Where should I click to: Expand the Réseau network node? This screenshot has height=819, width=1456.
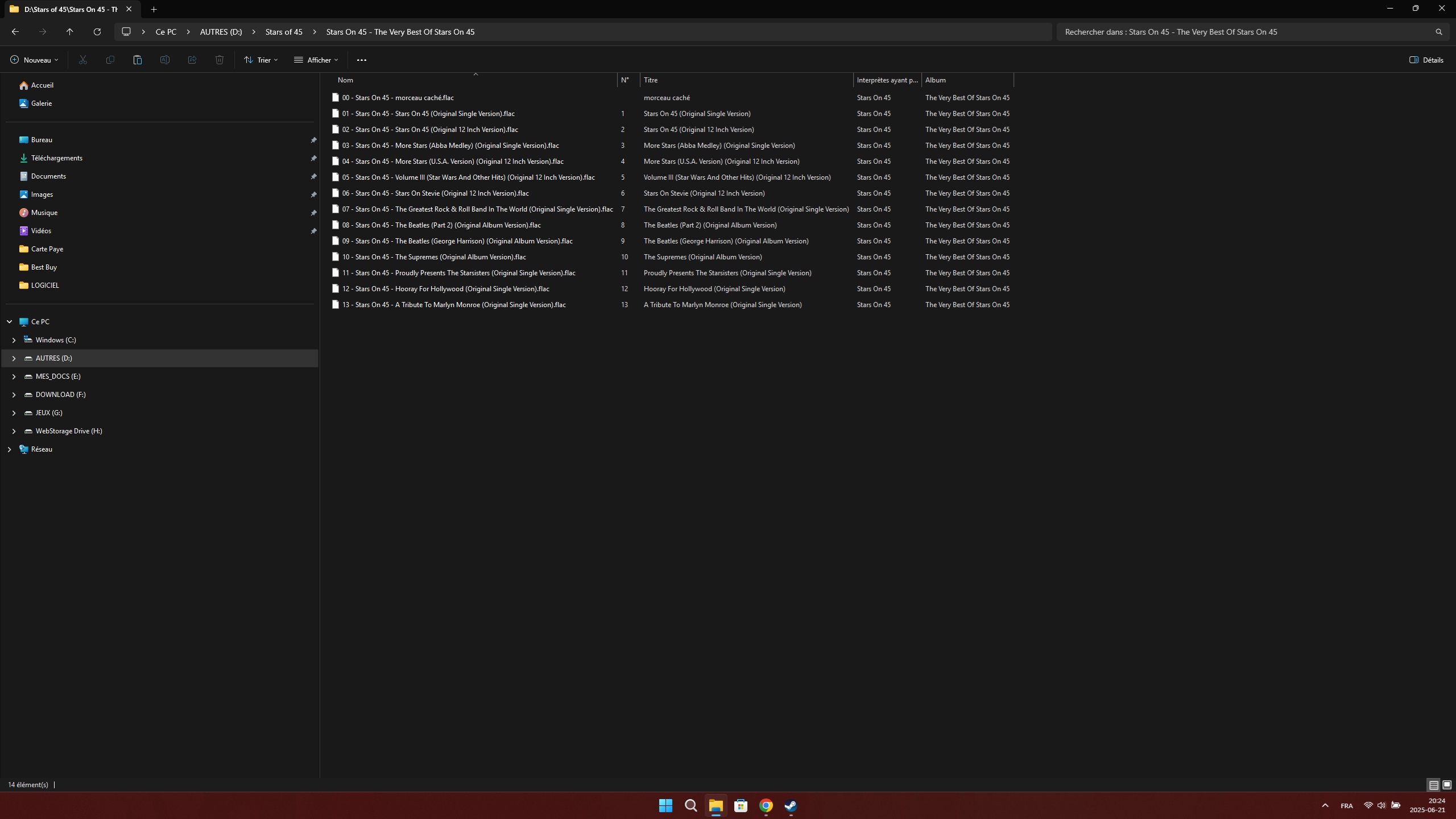pos(10,449)
